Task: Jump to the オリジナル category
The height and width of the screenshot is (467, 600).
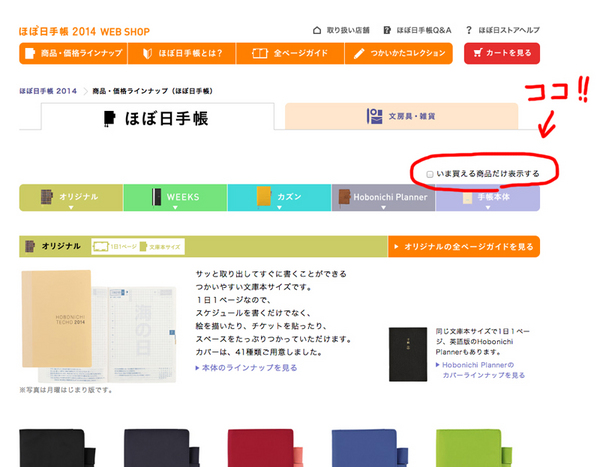Action: point(70,197)
